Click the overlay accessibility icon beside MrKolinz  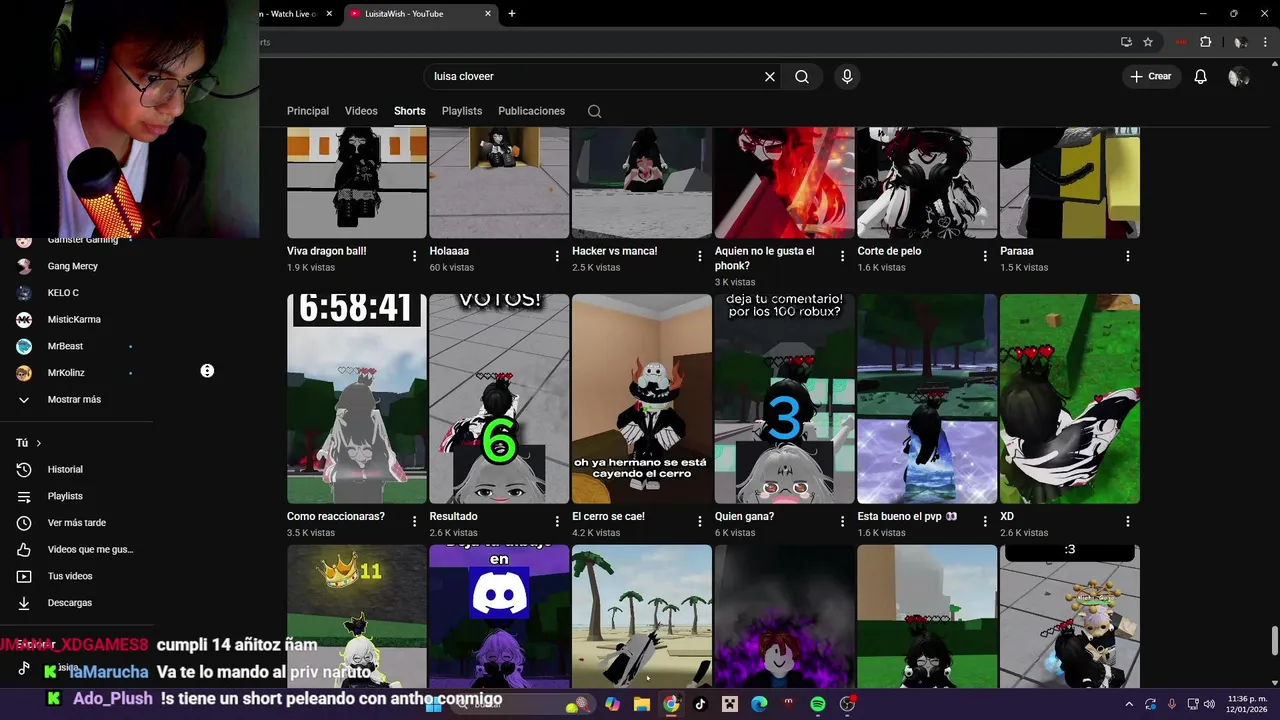[207, 371]
